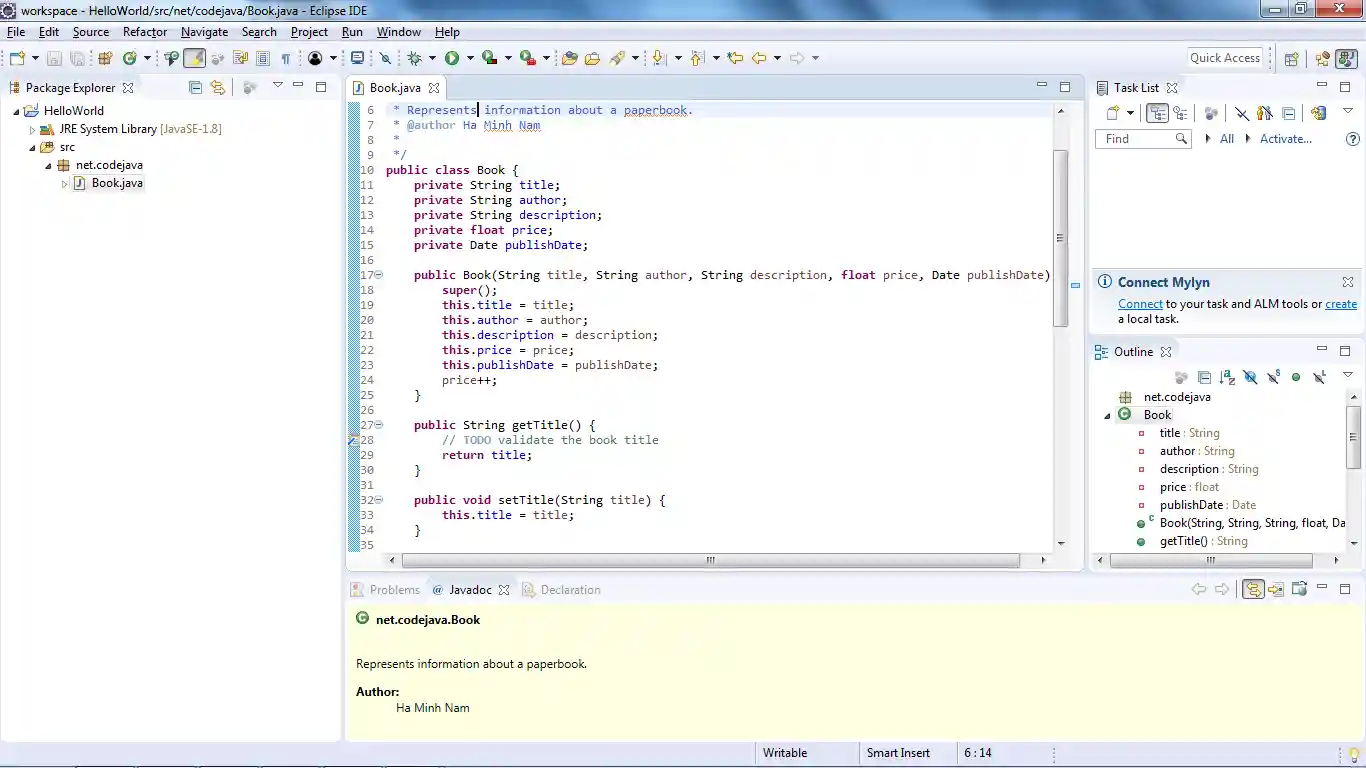Toggle Link with Editor in Package Explorer
Viewport: 1366px width, 768px height.
pos(217,87)
